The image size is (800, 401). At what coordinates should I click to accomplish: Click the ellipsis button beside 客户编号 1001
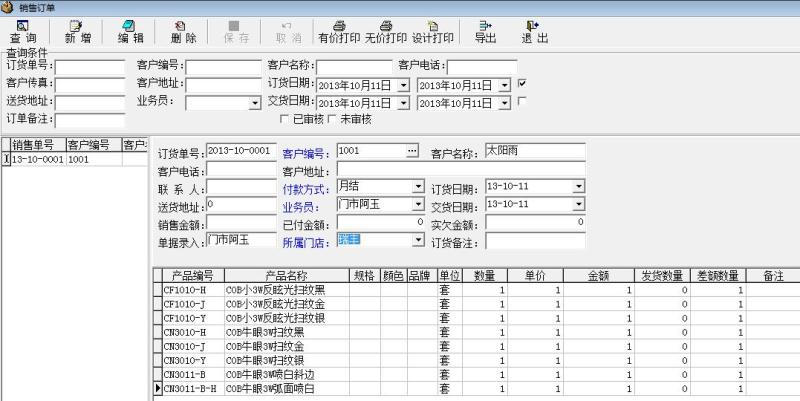point(411,151)
